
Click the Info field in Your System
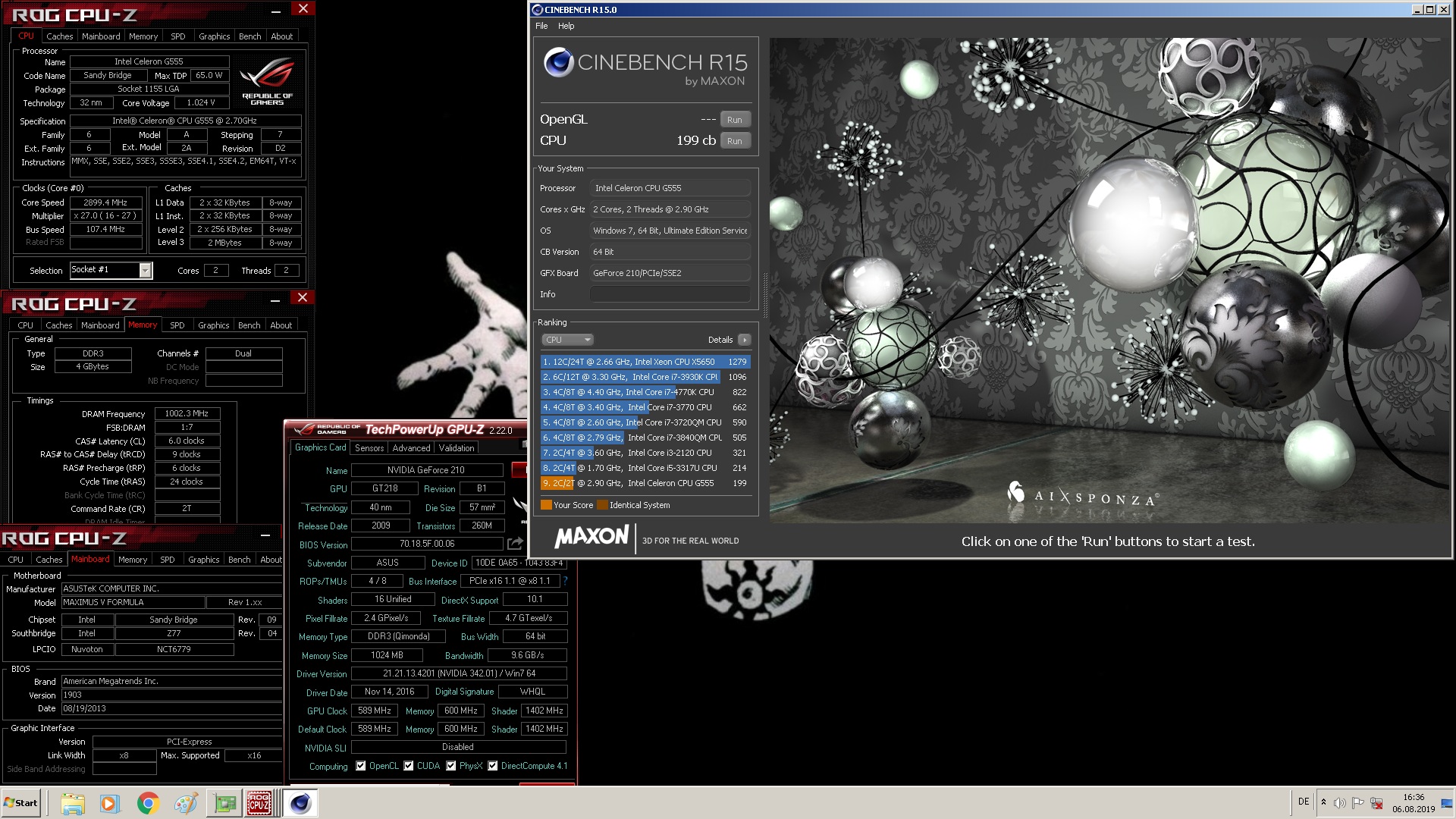click(670, 294)
